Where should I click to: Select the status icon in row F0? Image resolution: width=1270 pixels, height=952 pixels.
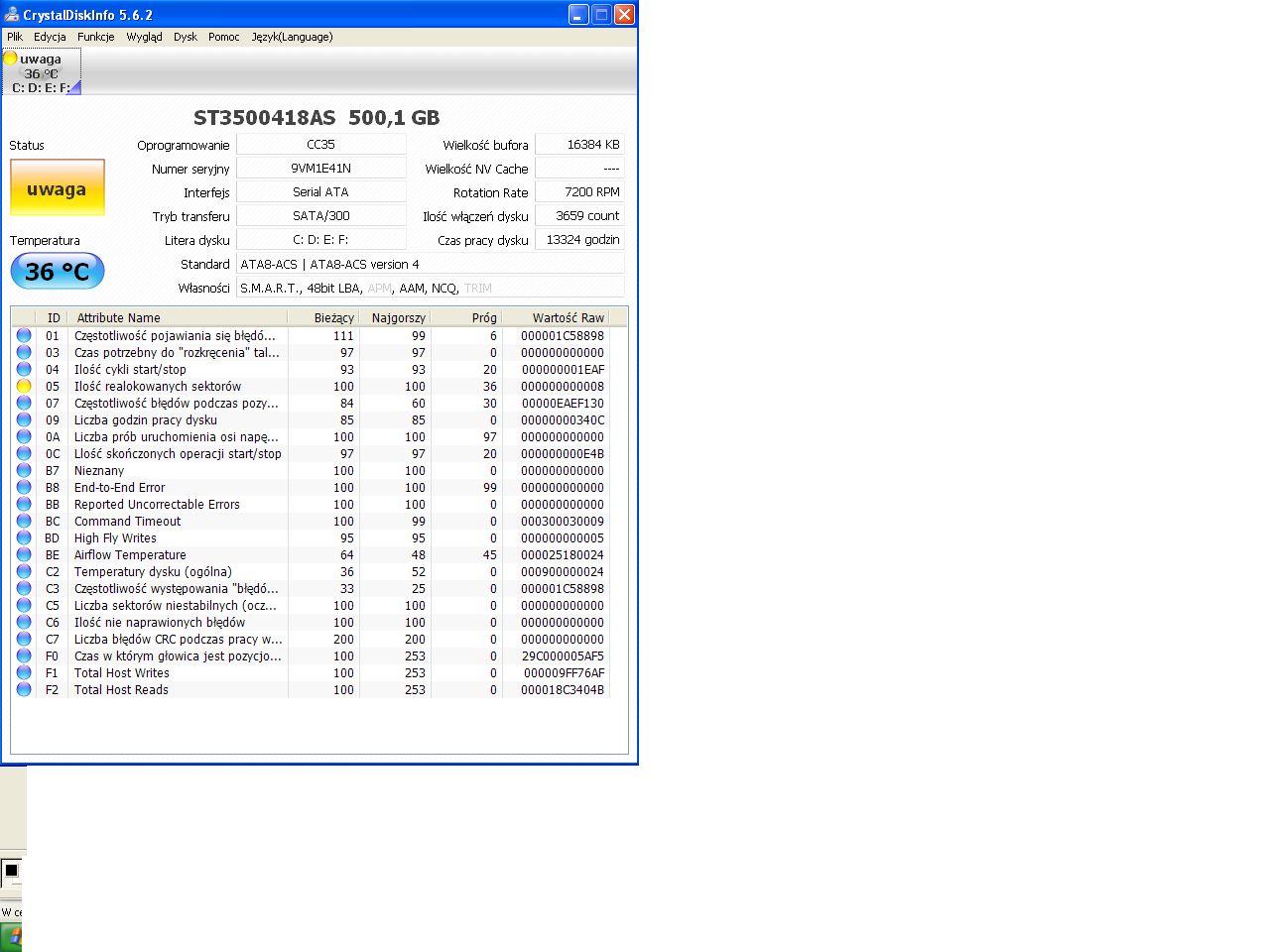[24, 656]
